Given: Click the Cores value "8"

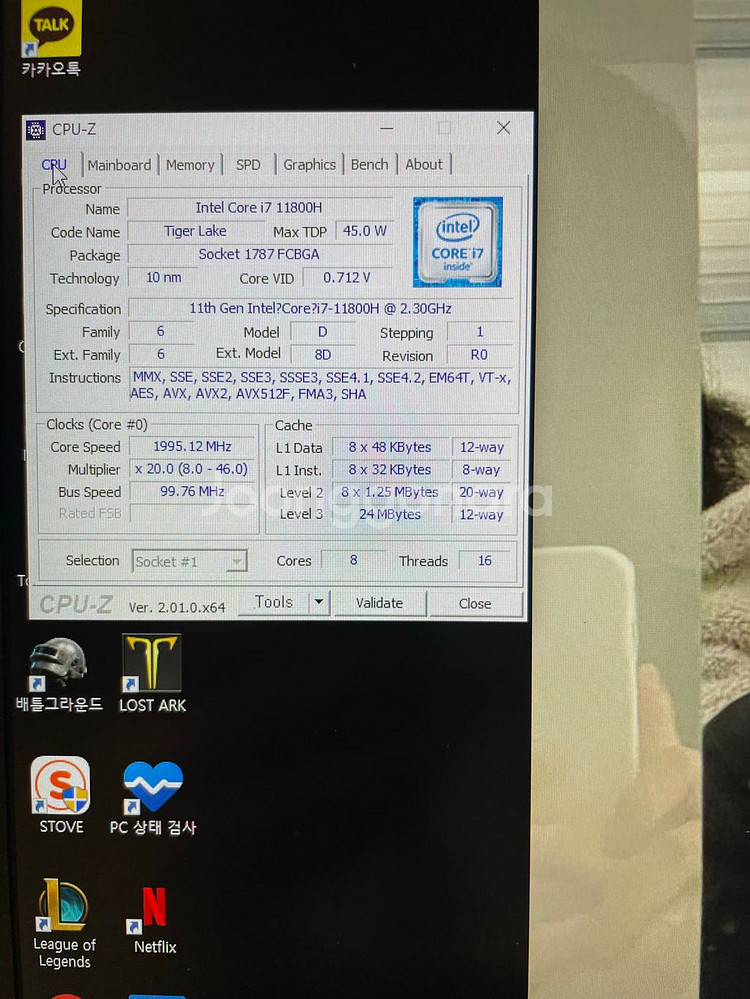Looking at the screenshot, I should click(354, 560).
